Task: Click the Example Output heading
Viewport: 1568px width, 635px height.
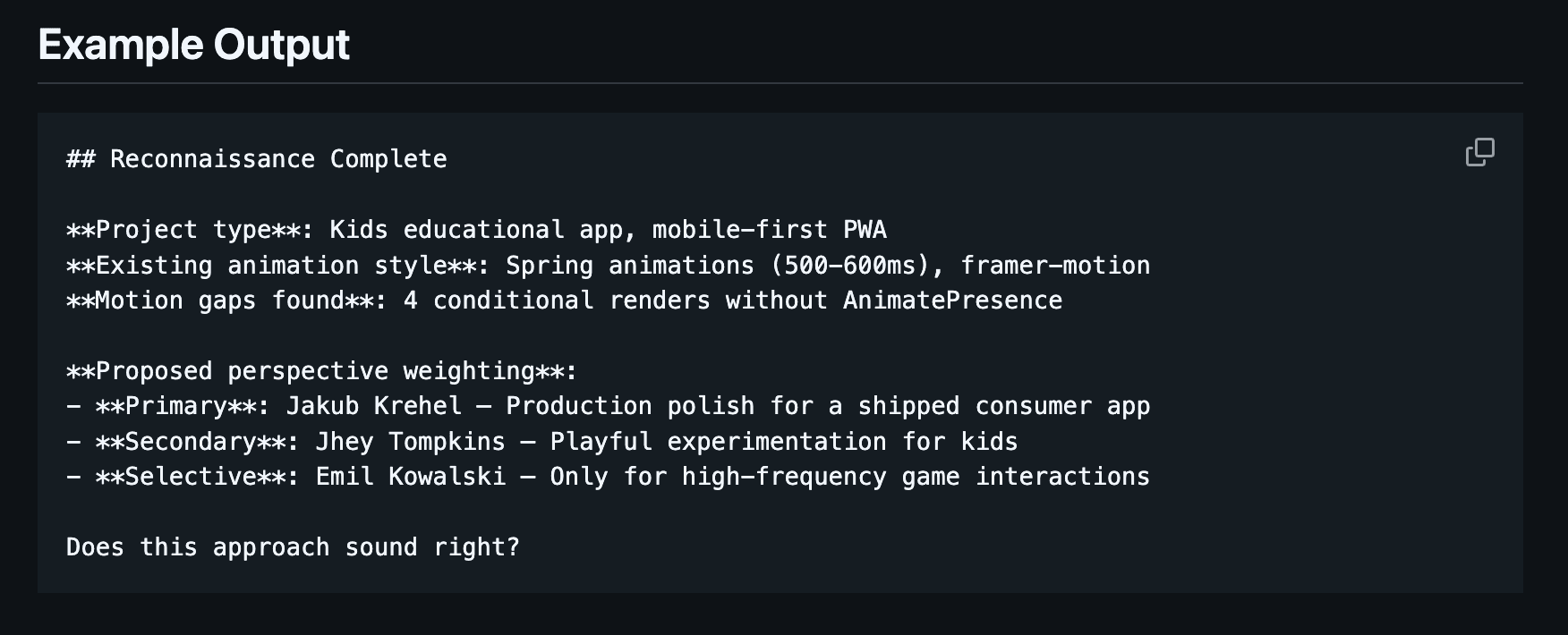Action: (x=193, y=45)
